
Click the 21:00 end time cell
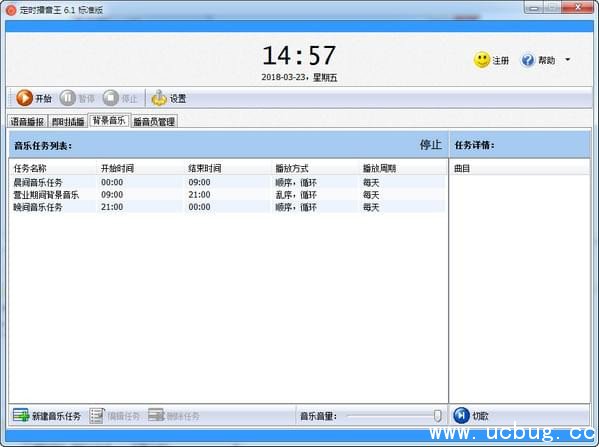point(199,195)
